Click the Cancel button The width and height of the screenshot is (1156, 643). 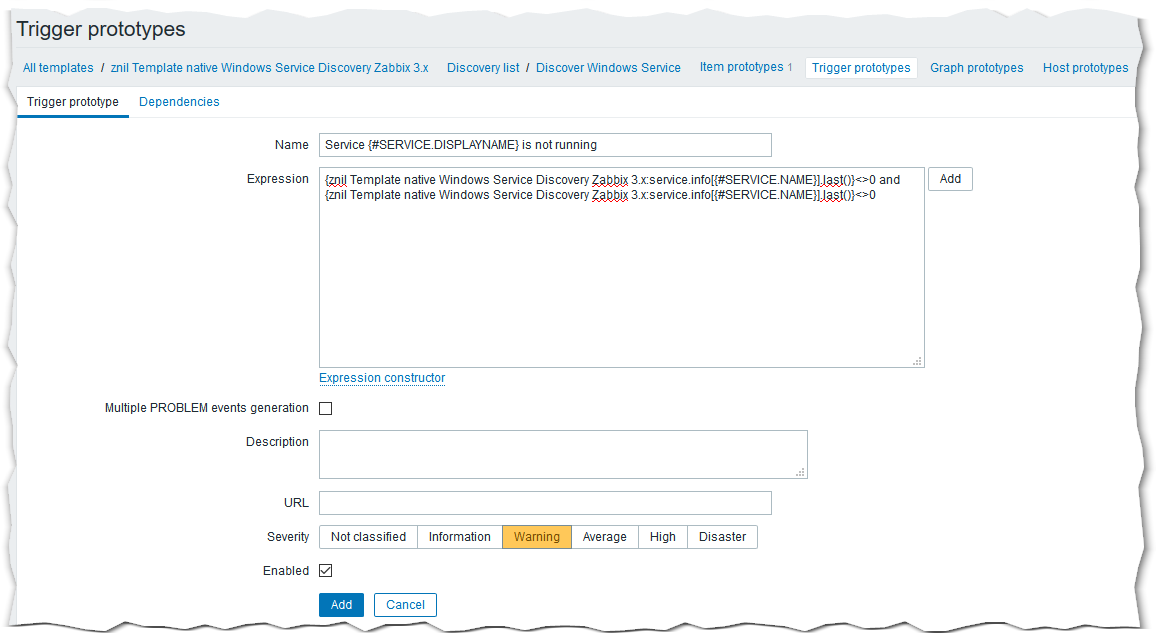point(405,605)
